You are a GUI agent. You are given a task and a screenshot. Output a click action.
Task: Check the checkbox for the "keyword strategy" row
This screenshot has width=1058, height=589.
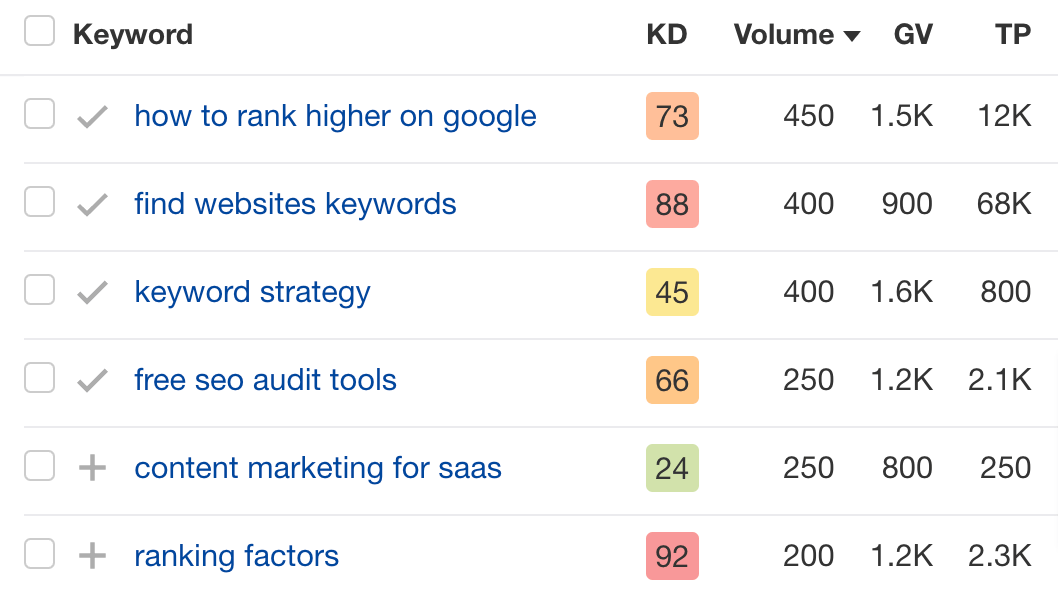(x=39, y=292)
